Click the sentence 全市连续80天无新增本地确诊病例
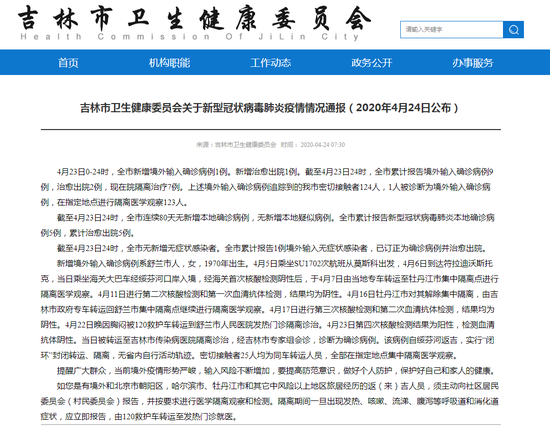Screen dimensions: 550x430 [x=188, y=218]
